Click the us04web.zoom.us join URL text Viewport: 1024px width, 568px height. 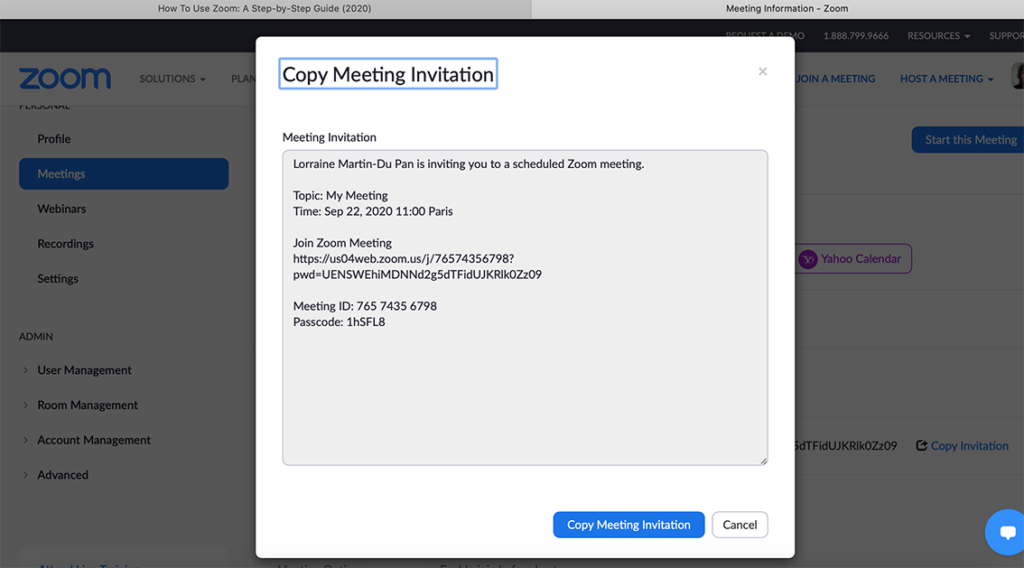tap(417, 266)
